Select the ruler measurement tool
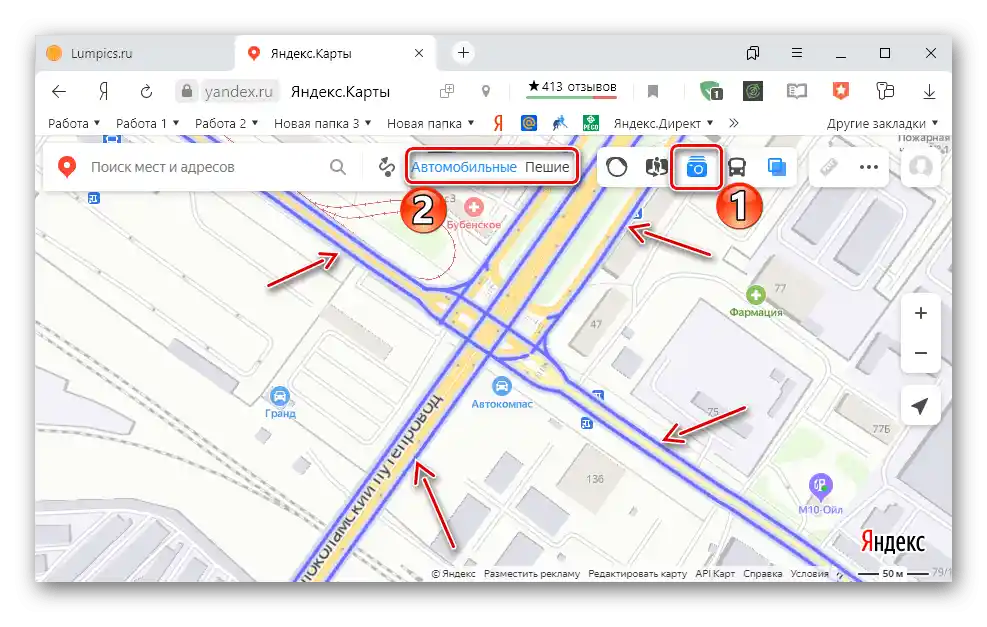Screen dimensions: 987x627 point(829,167)
